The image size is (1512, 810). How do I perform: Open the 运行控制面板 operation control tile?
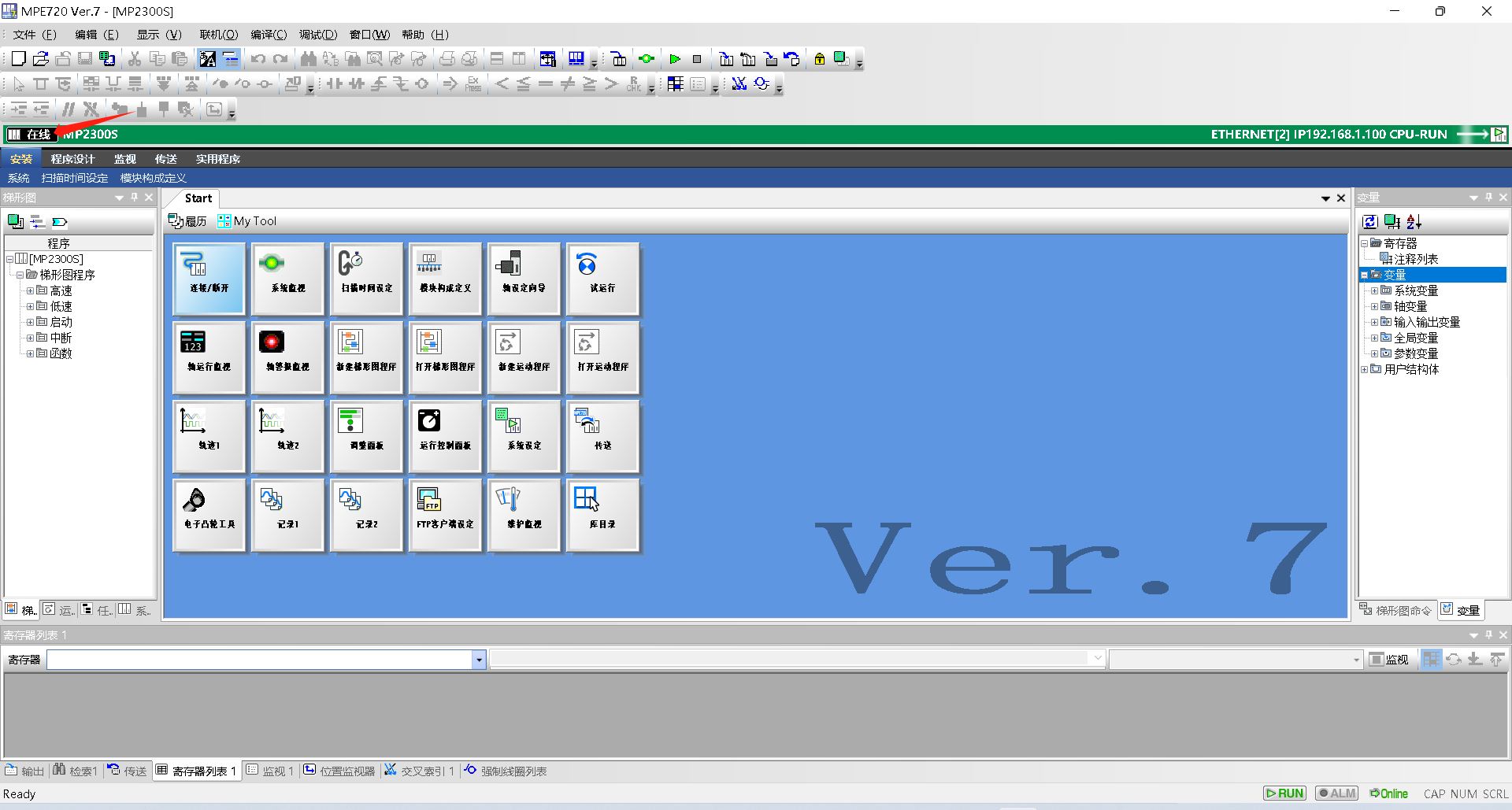click(x=445, y=436)
